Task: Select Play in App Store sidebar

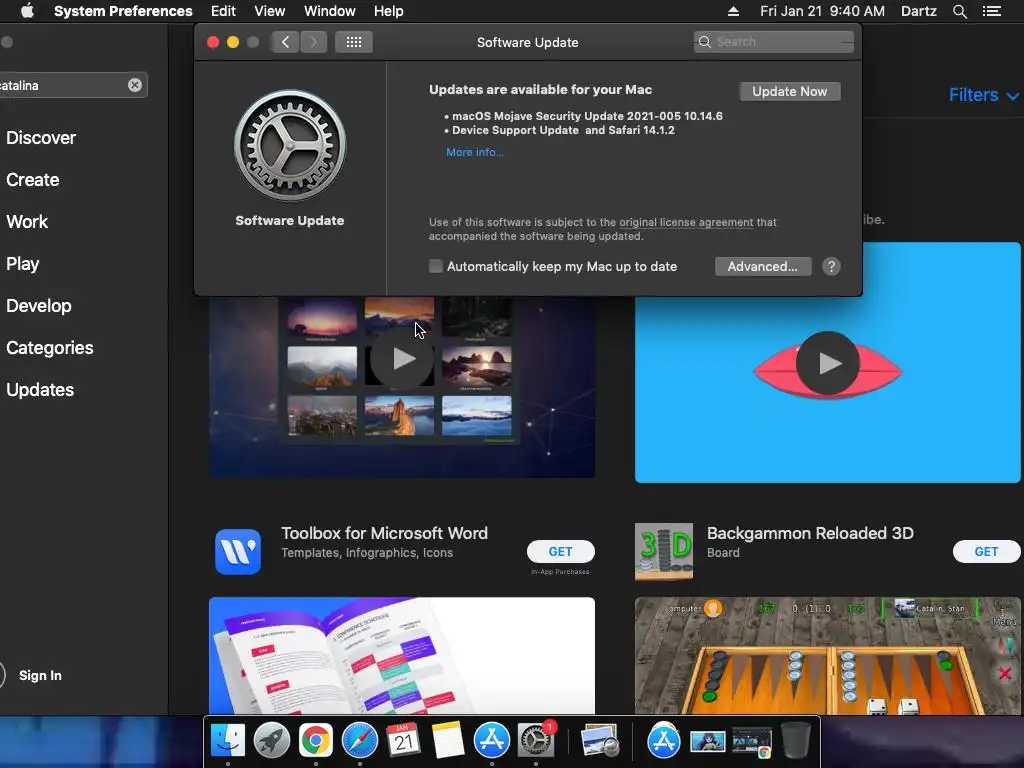Action: [23, 264]
